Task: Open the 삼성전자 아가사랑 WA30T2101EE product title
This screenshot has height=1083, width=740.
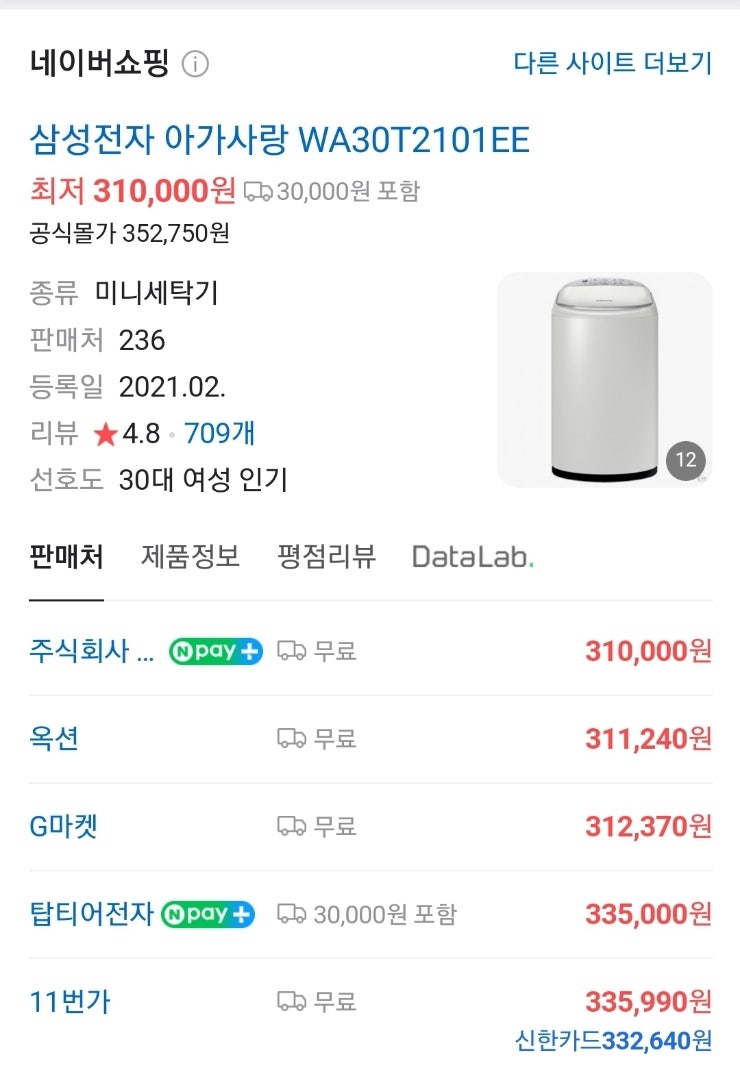Action: pyautogui.click(x=279, y=140)
